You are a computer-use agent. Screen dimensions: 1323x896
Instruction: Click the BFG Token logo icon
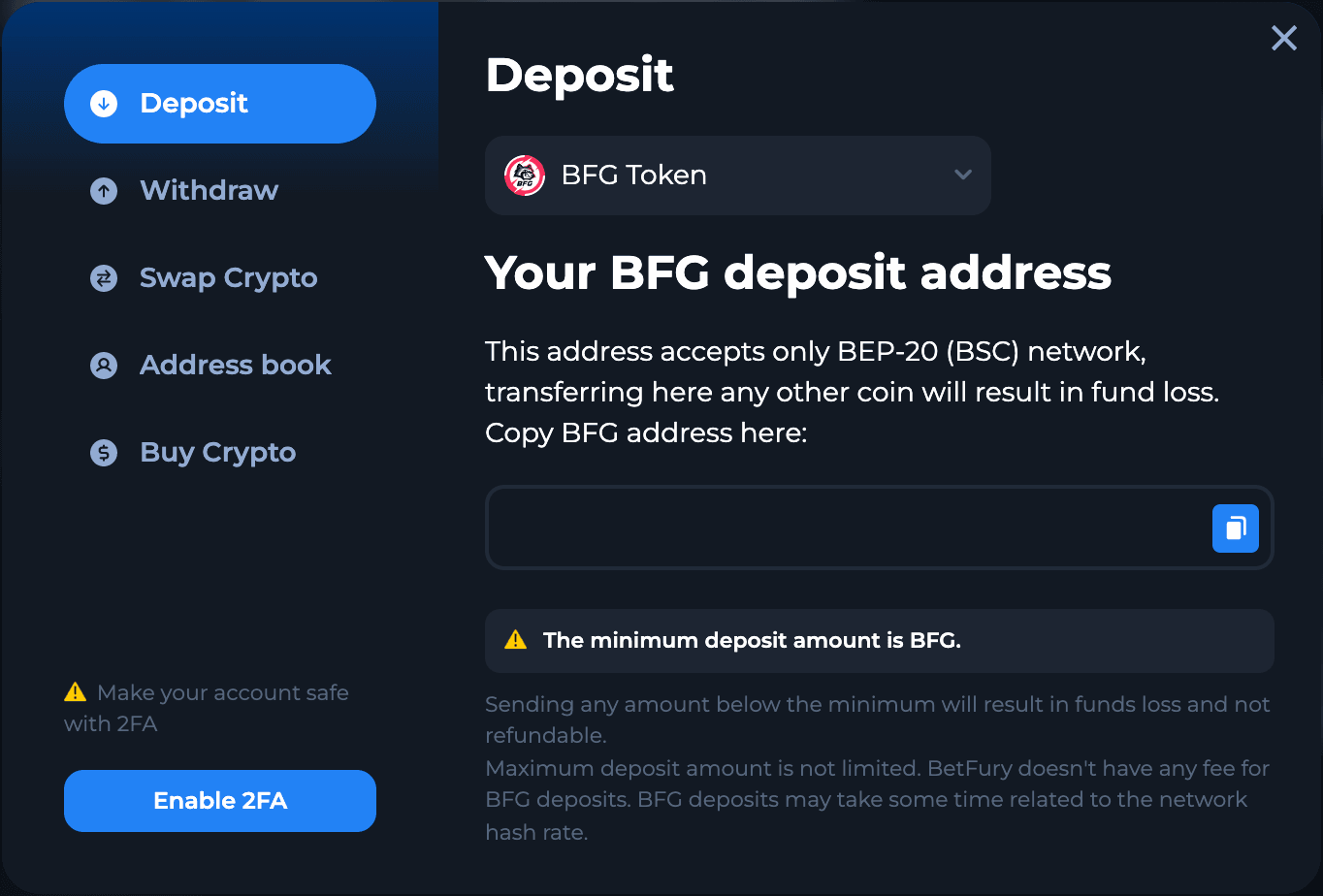pyautogui.click(x=525, y=176)
